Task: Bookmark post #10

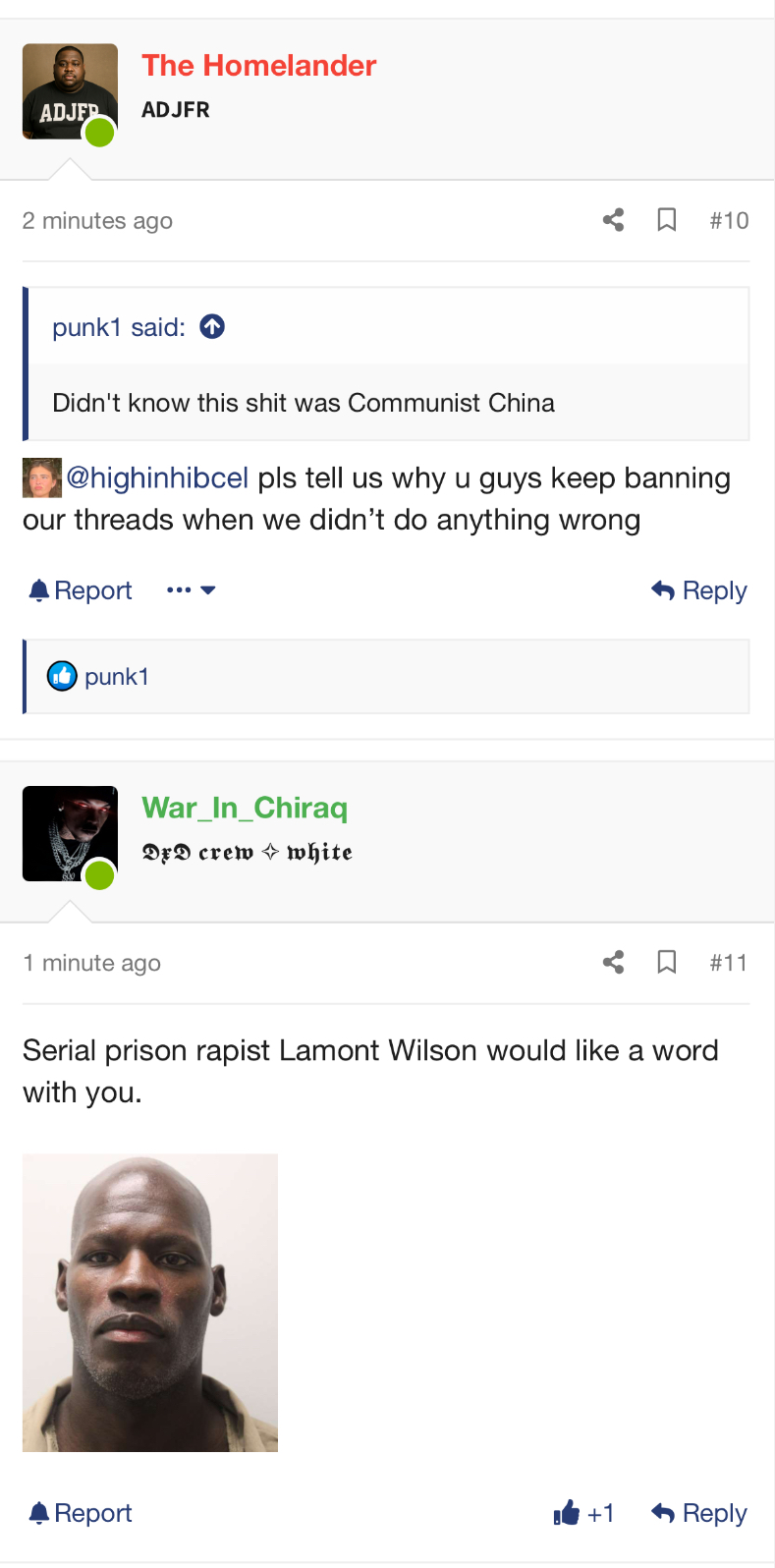Action: [x=667, y=220]
